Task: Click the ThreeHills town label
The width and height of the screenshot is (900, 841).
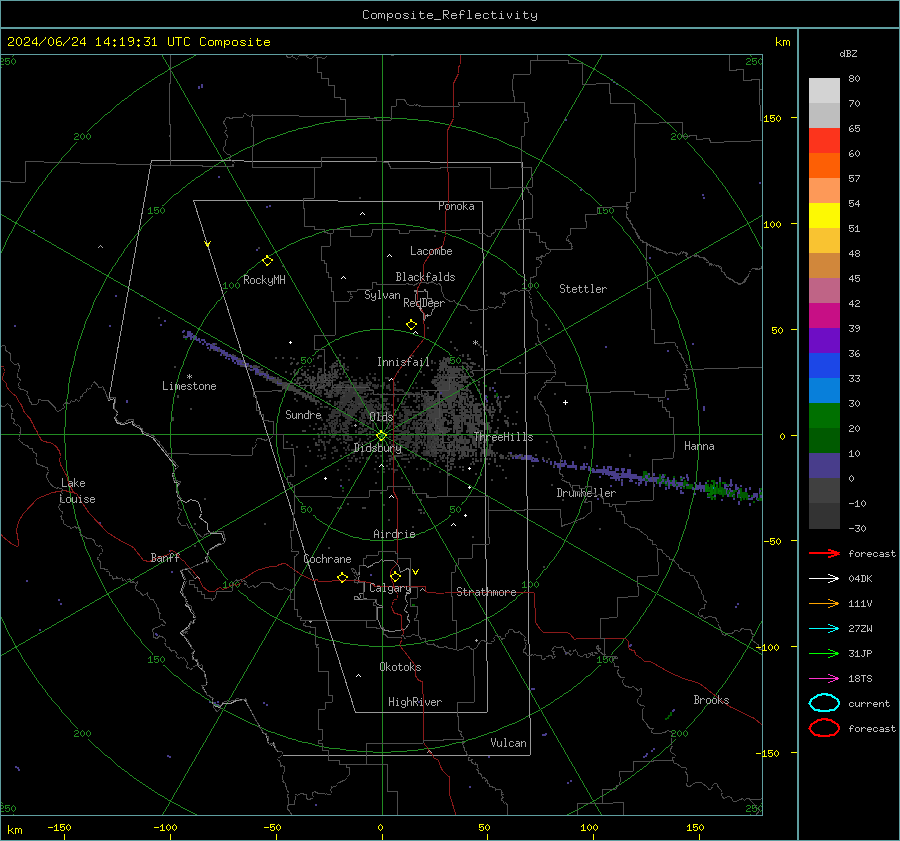Action: 503,437
